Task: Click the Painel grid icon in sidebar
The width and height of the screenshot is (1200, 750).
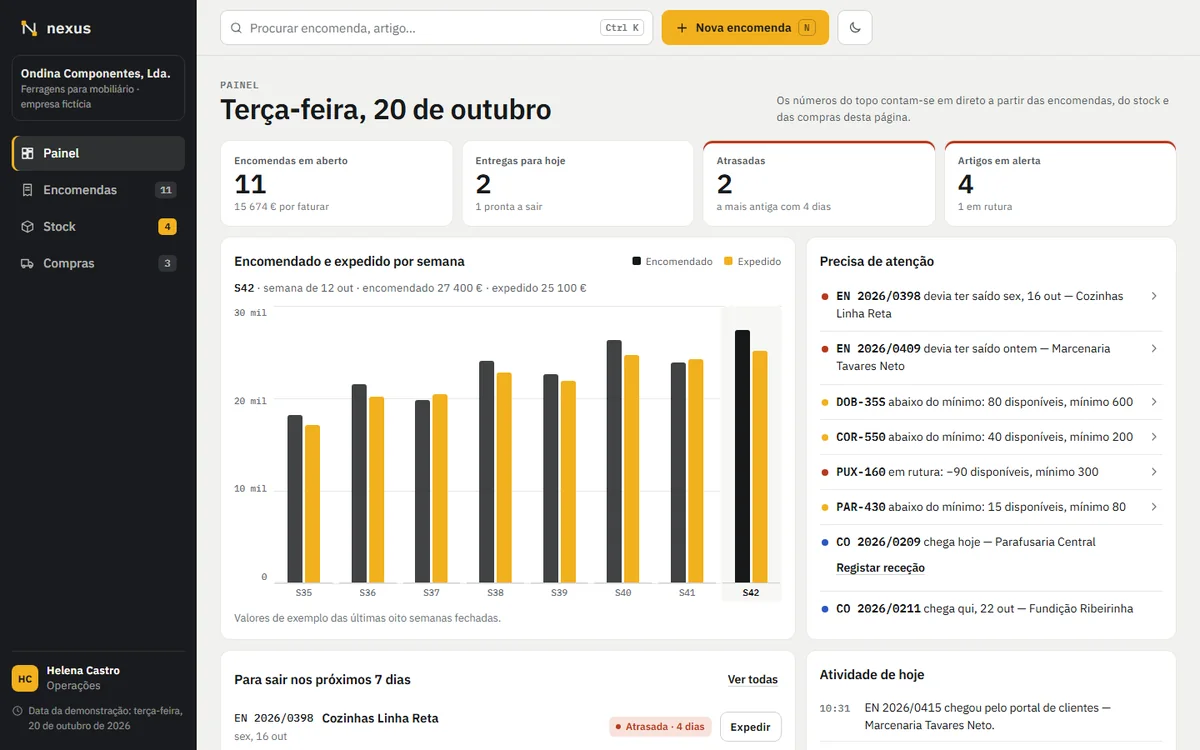Action: click(x=28, y=153)
